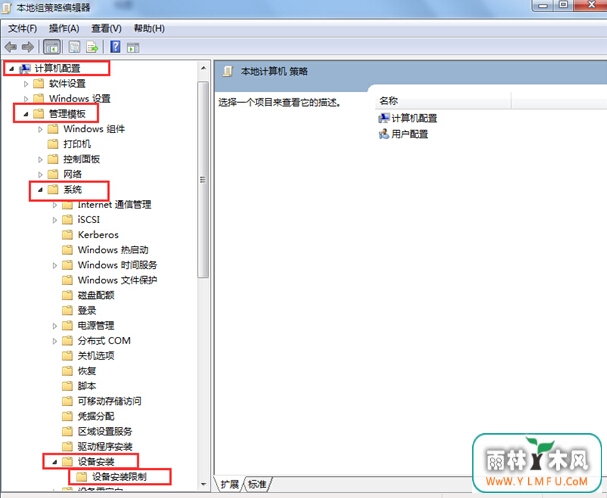Click the 计算机配置 icon in the right pane
607x498 pixels.
[384, 118]
